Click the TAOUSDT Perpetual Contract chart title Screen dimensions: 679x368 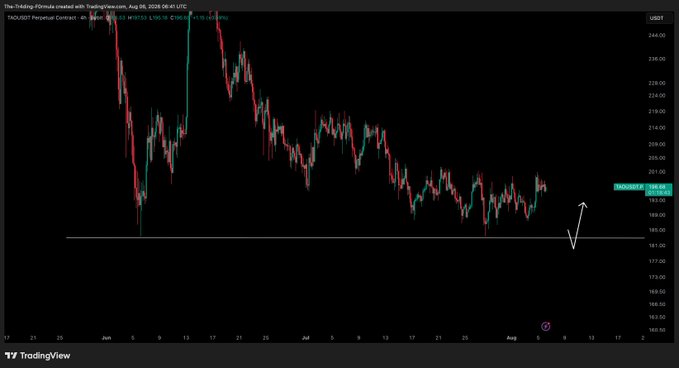pyautogui.click(x=42, y=18)
